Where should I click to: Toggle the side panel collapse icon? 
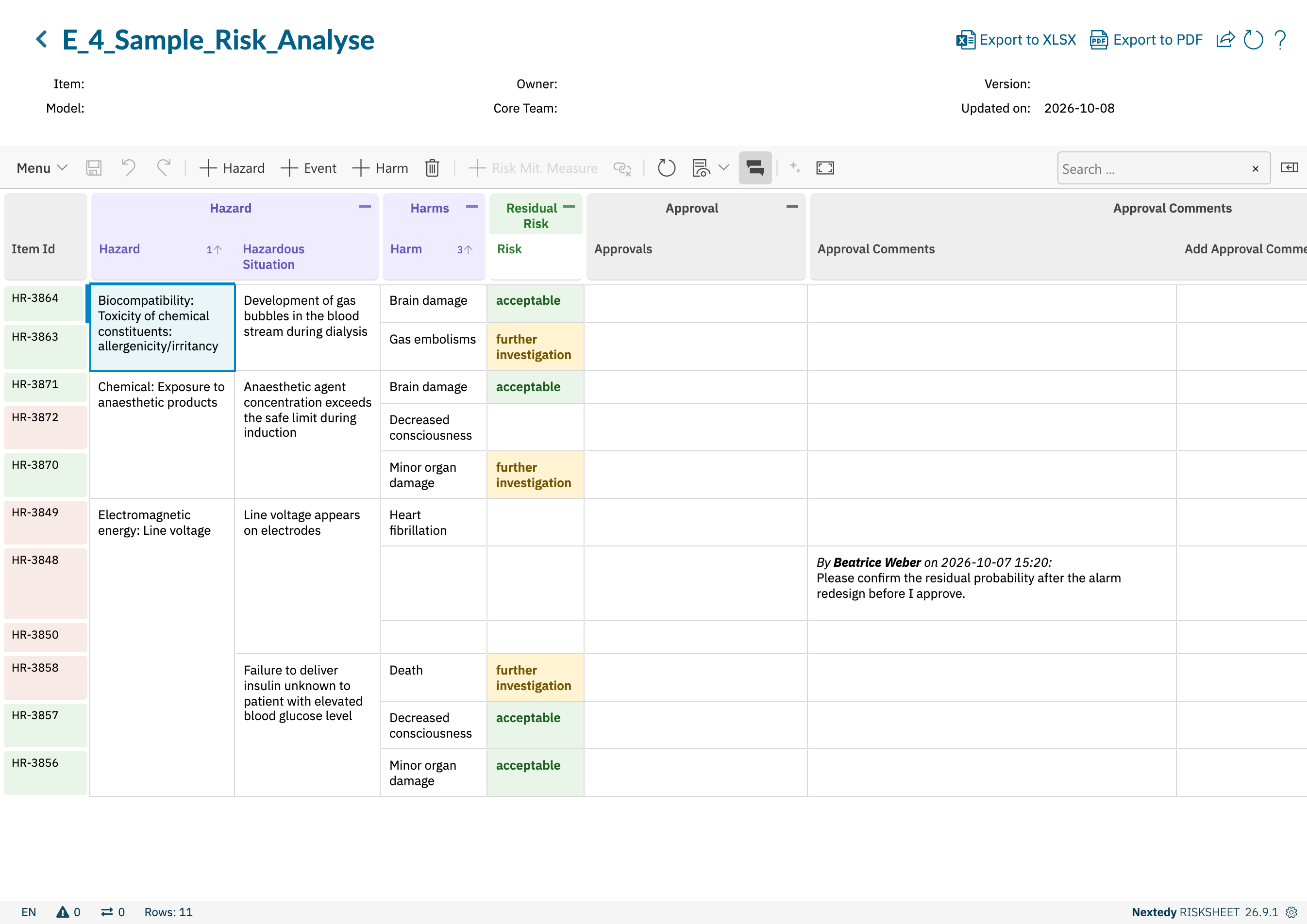(1289, 167)
